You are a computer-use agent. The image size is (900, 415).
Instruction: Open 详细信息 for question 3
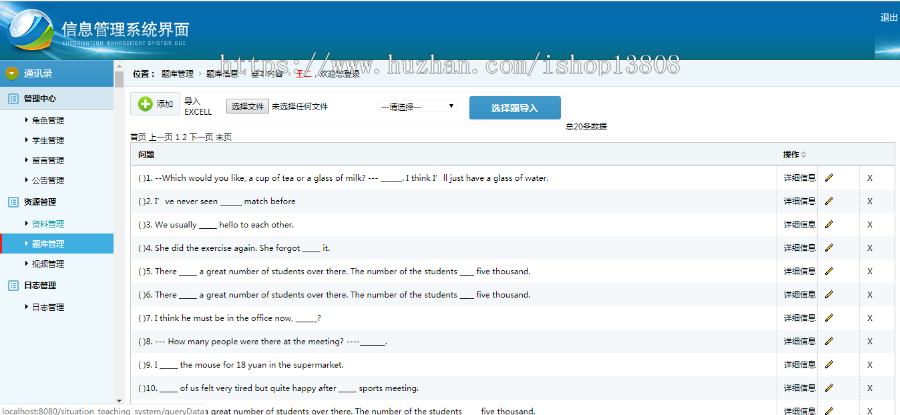(x=800, y=224)
